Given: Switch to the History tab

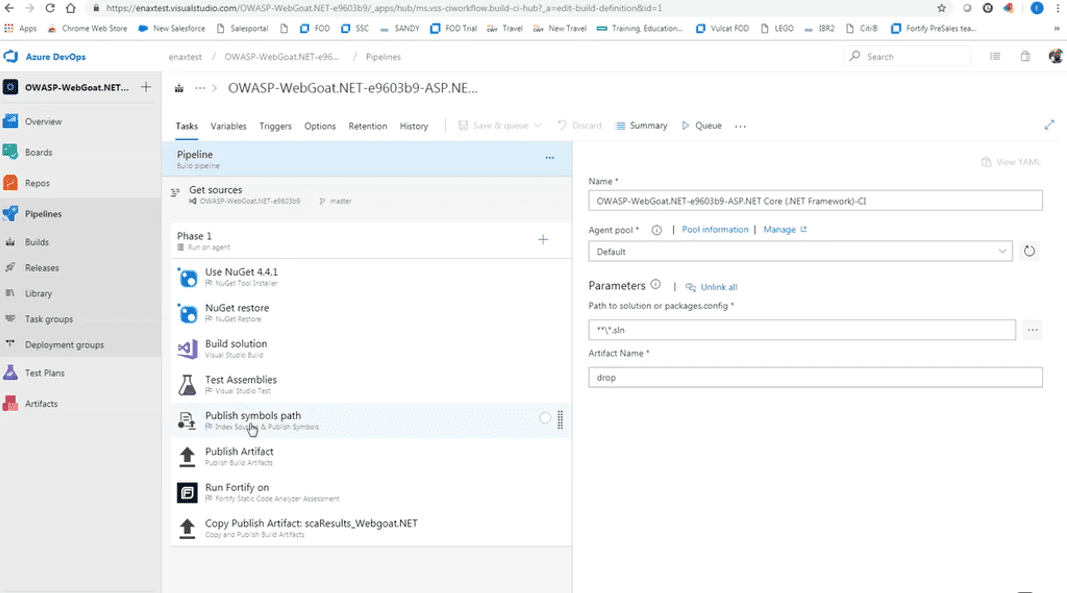Looking at the screenshot, I should [x=414, y=126].
